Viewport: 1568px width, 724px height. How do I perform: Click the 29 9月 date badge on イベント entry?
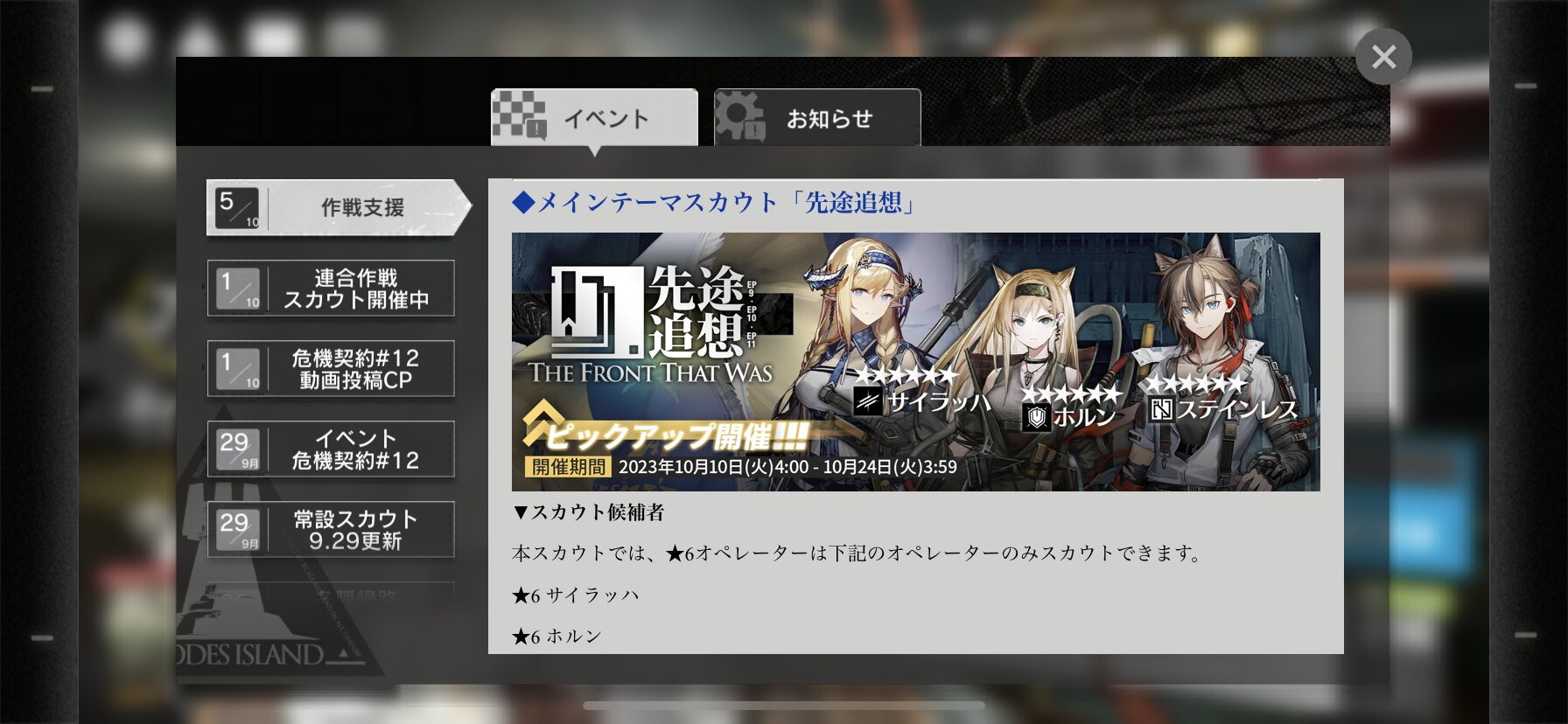point(238,449)
